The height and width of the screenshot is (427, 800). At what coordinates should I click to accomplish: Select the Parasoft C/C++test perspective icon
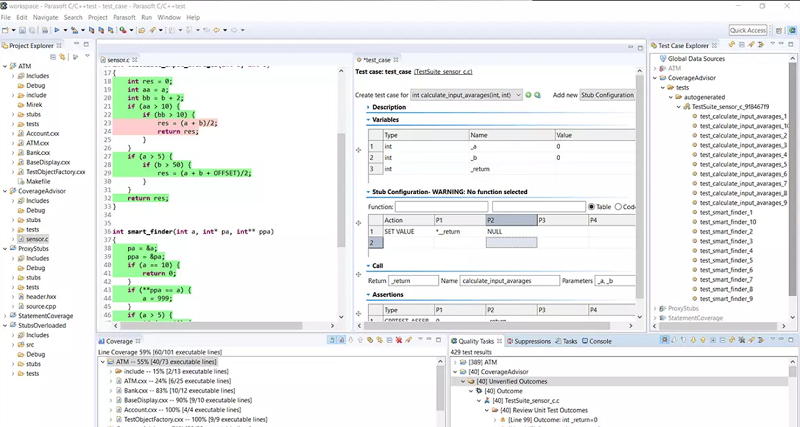coord(792,31)
